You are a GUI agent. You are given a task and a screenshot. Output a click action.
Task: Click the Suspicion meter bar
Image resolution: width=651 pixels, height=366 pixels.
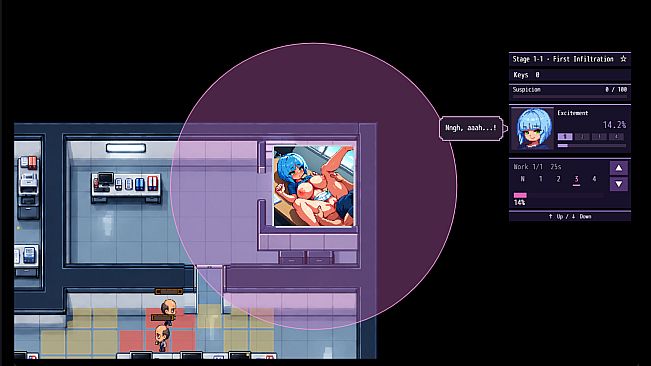(569, 97)
